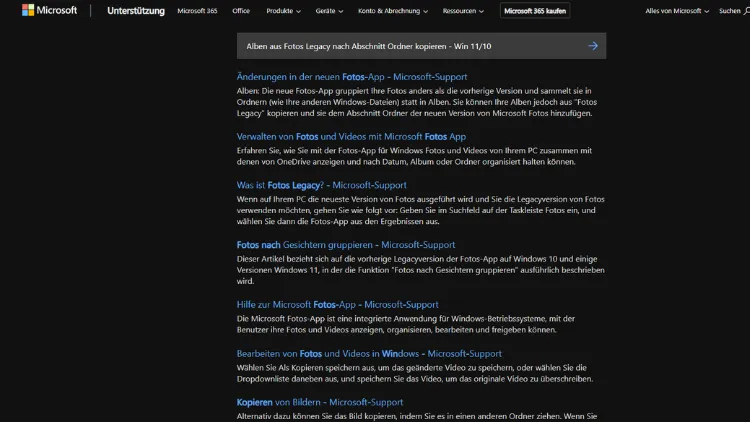Screen dimensions: 750x422
Task: Click the Microsoft logo
Action: 48,11
